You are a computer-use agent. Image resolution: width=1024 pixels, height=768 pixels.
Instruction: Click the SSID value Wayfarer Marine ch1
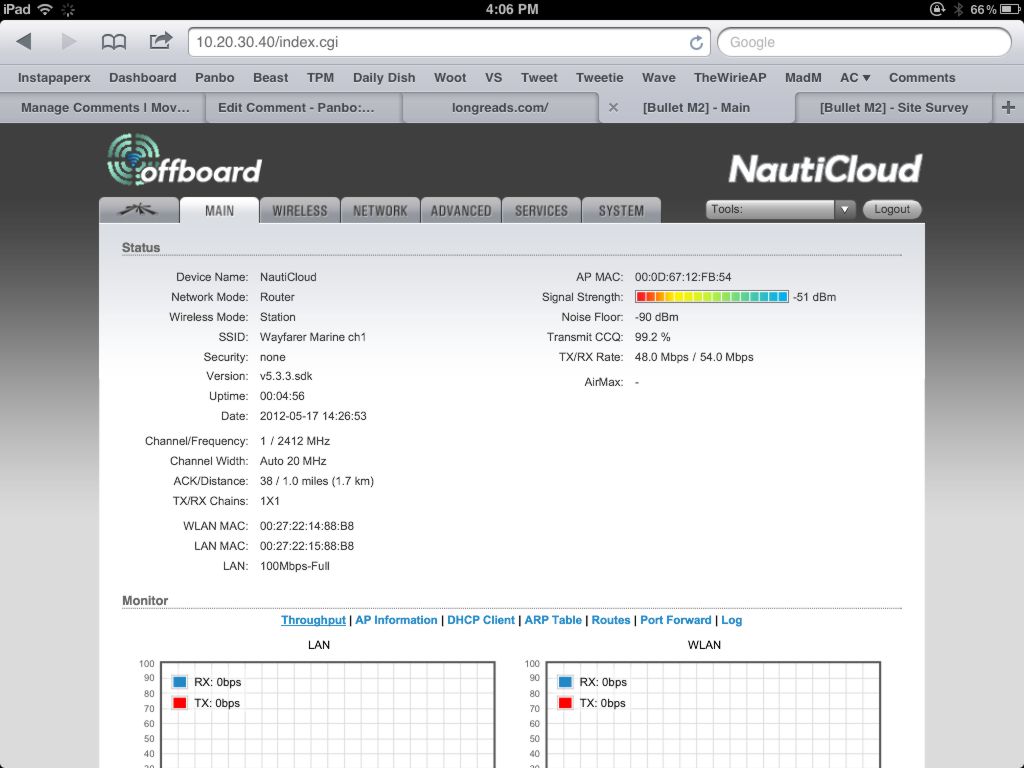click(313, 337)
